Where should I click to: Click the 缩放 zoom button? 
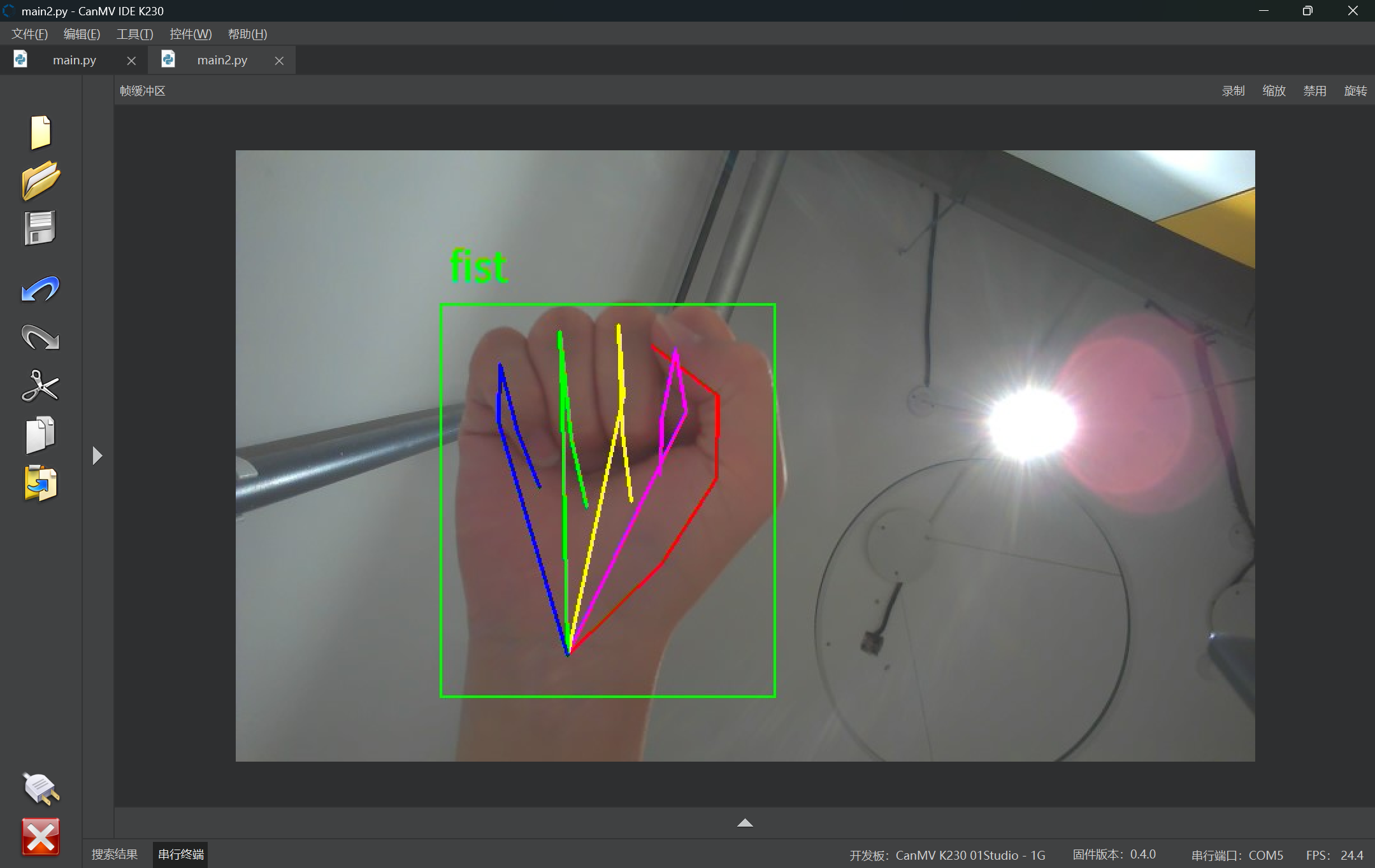tap(1274, 90)
